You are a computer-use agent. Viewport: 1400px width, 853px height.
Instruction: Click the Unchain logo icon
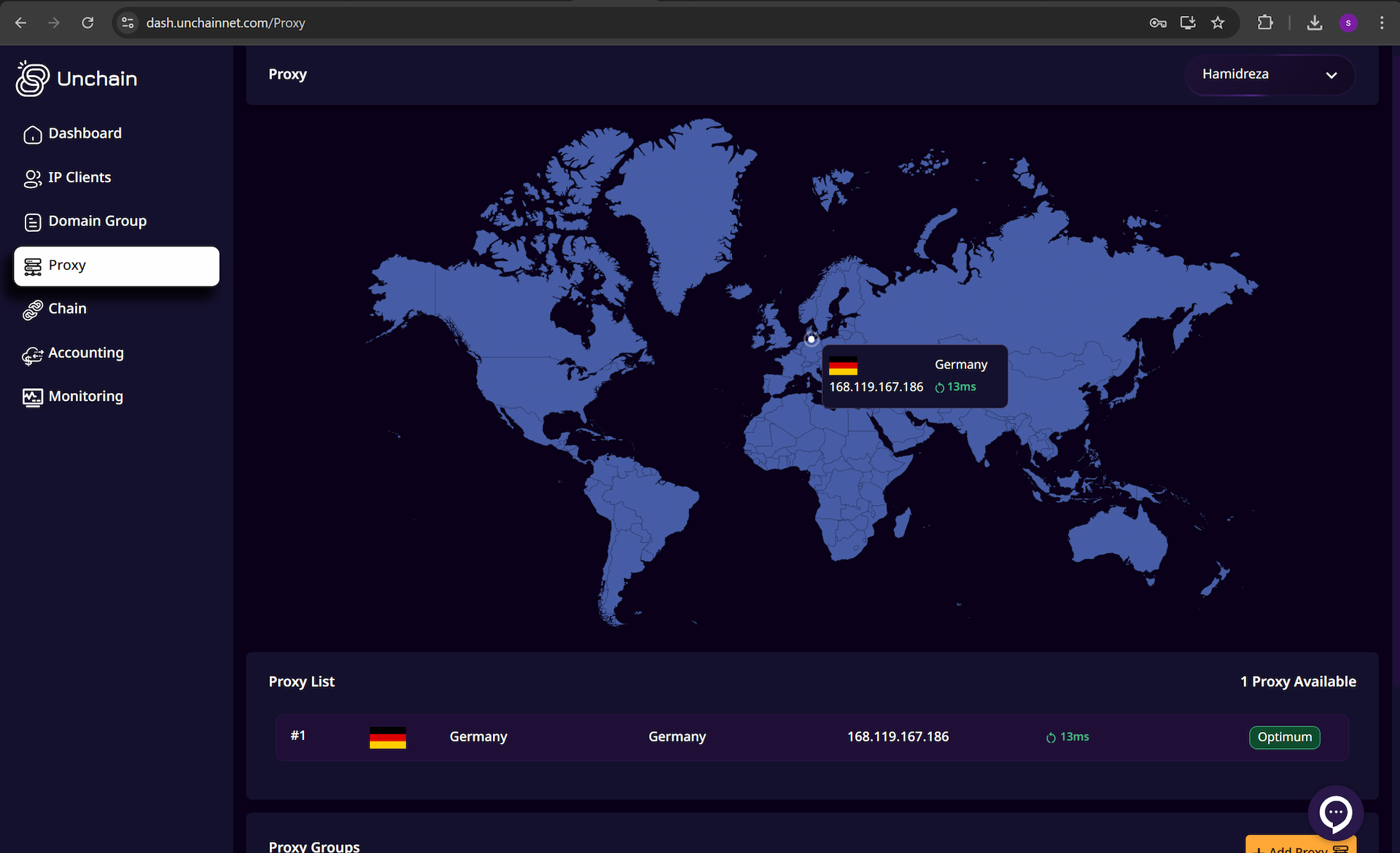[x=32, y=79]
